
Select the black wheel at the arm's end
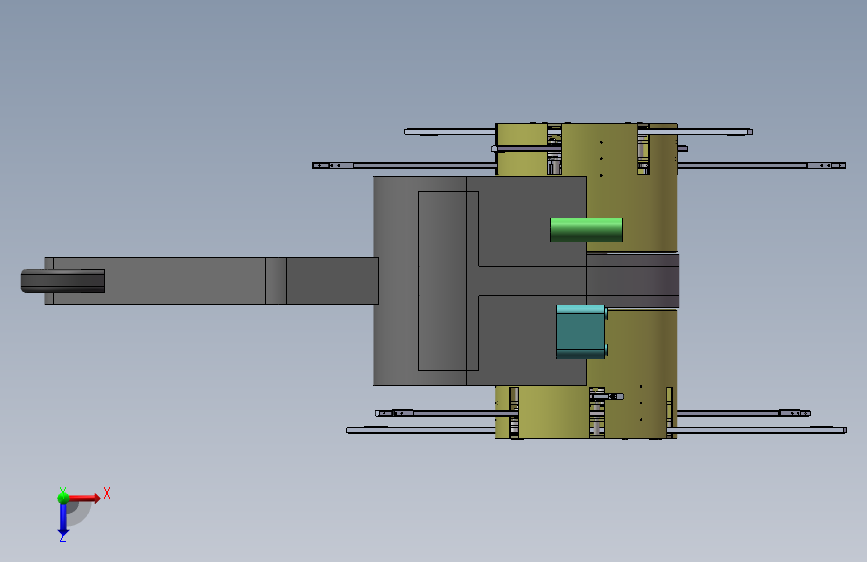[x=62, y=281]
